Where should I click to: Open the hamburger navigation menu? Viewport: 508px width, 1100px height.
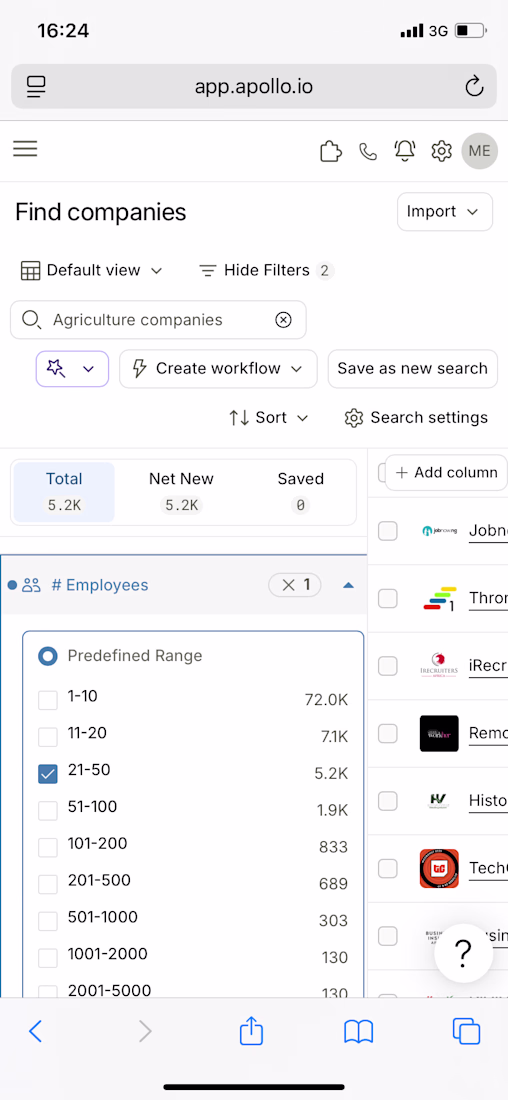(25, 149)
